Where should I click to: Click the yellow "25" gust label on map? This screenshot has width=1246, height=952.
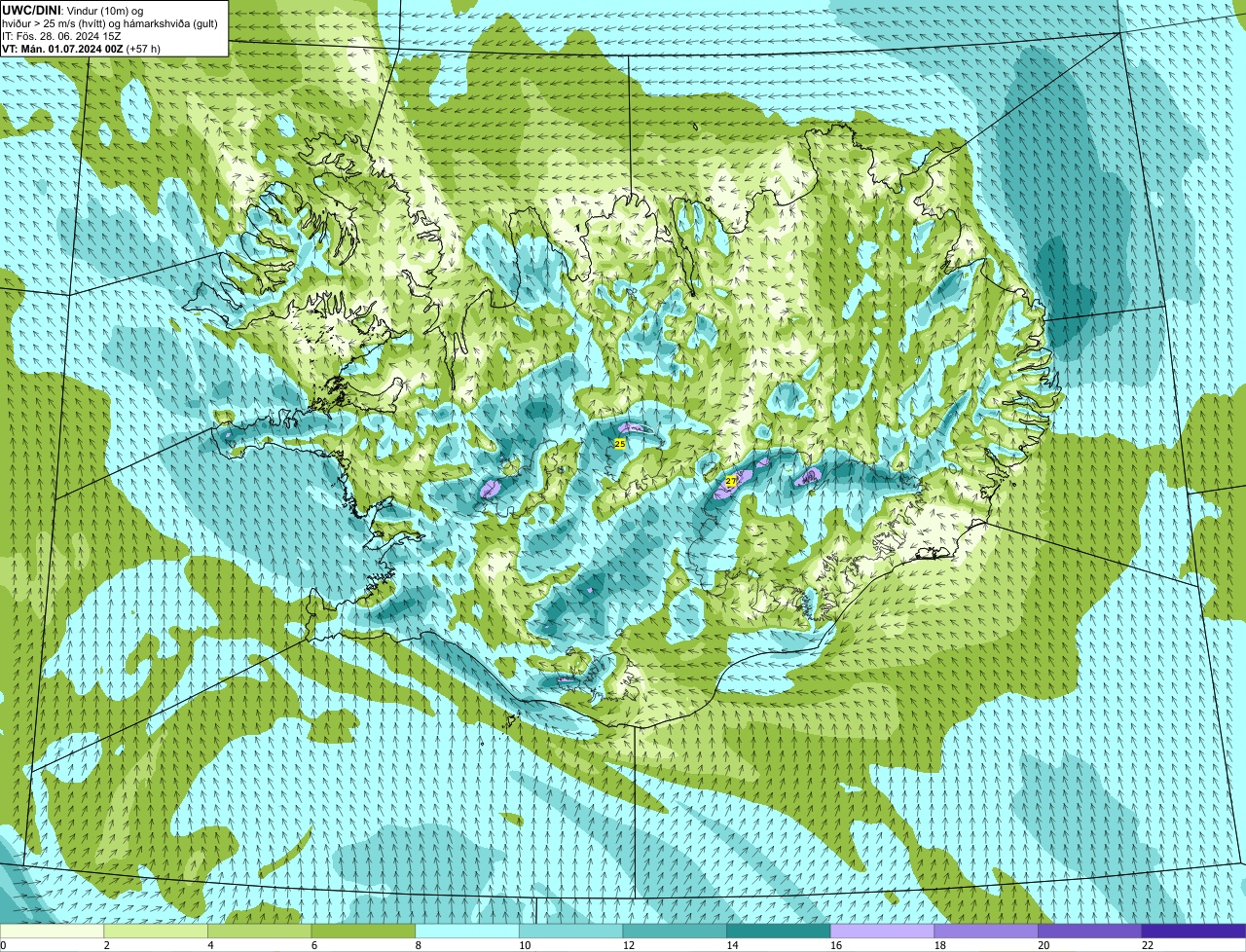(620, 443)
